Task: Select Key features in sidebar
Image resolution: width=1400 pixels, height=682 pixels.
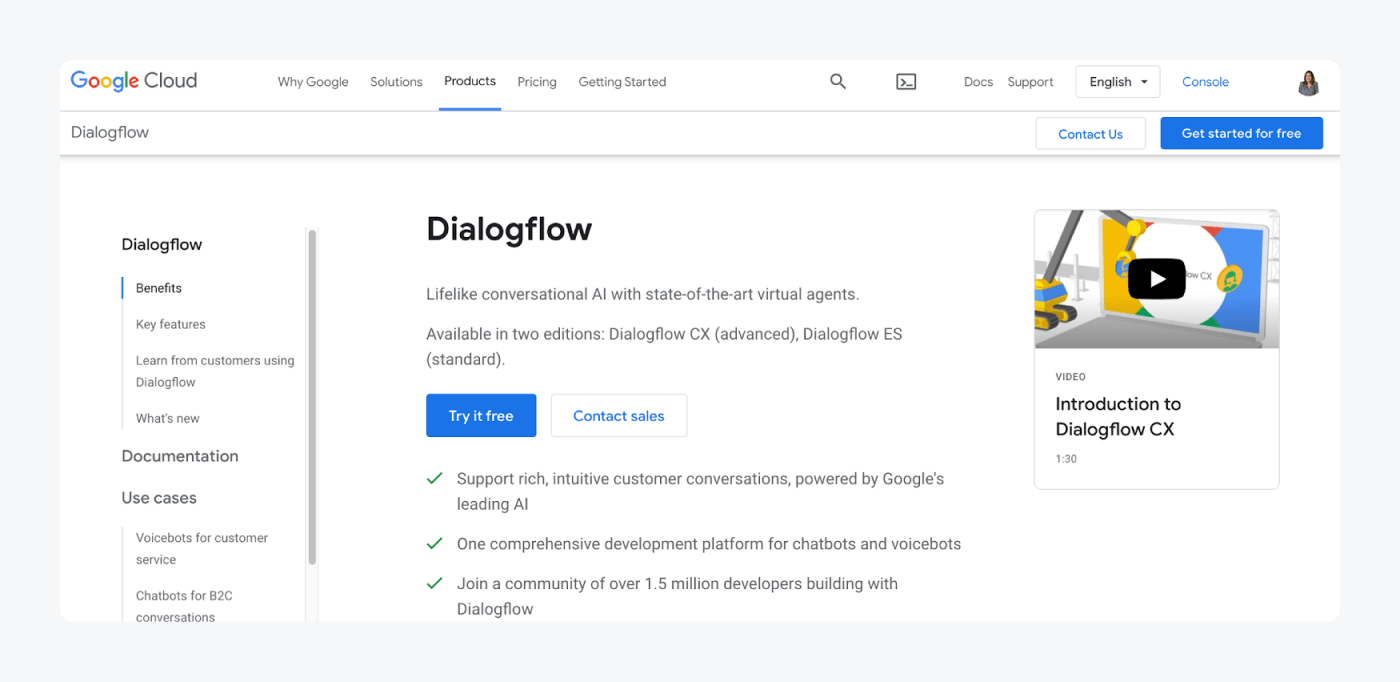Action: (x=171, y=324)
